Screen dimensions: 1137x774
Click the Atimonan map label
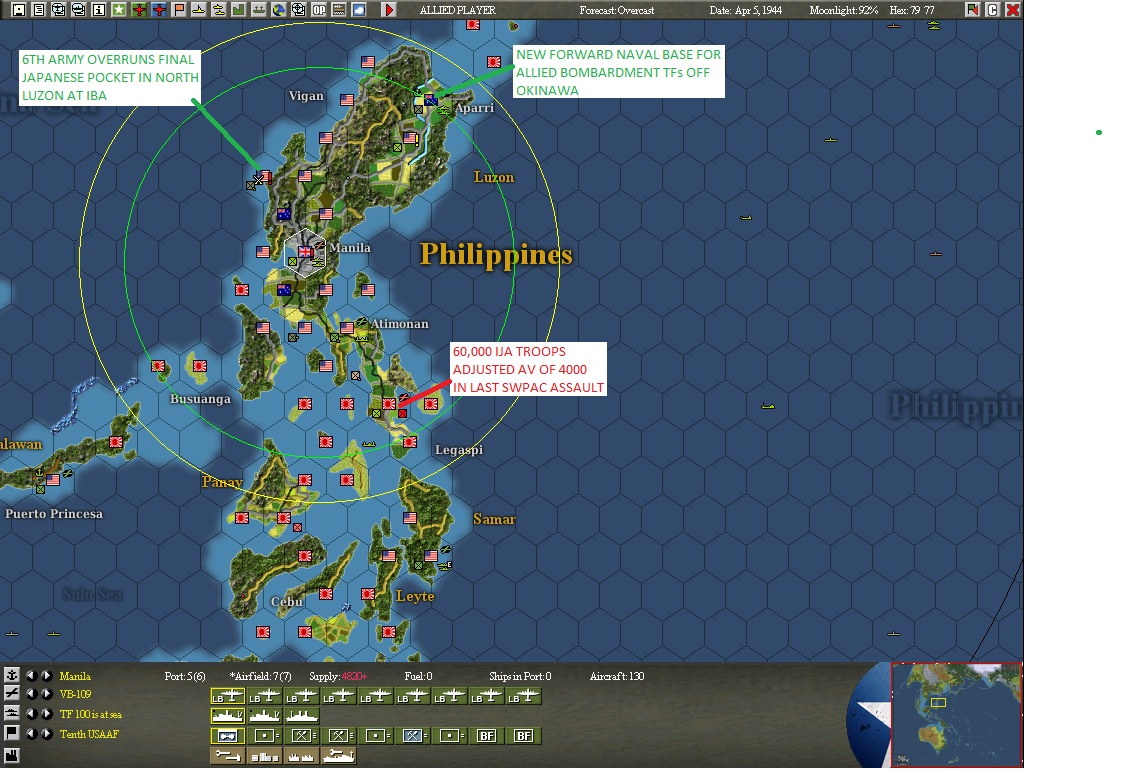400,324
